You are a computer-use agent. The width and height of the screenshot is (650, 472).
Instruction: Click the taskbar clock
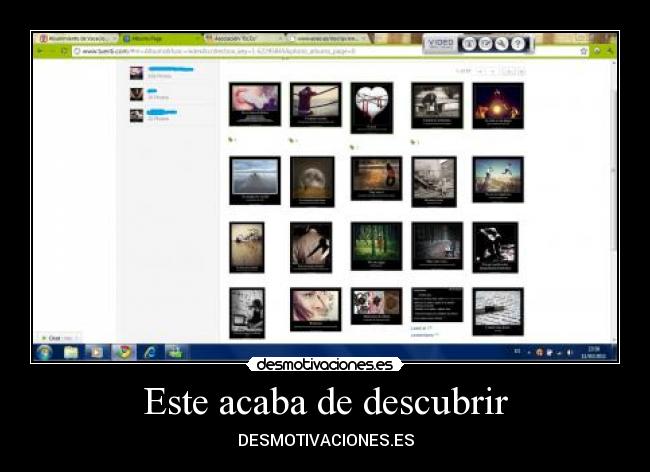coord(594,353)
